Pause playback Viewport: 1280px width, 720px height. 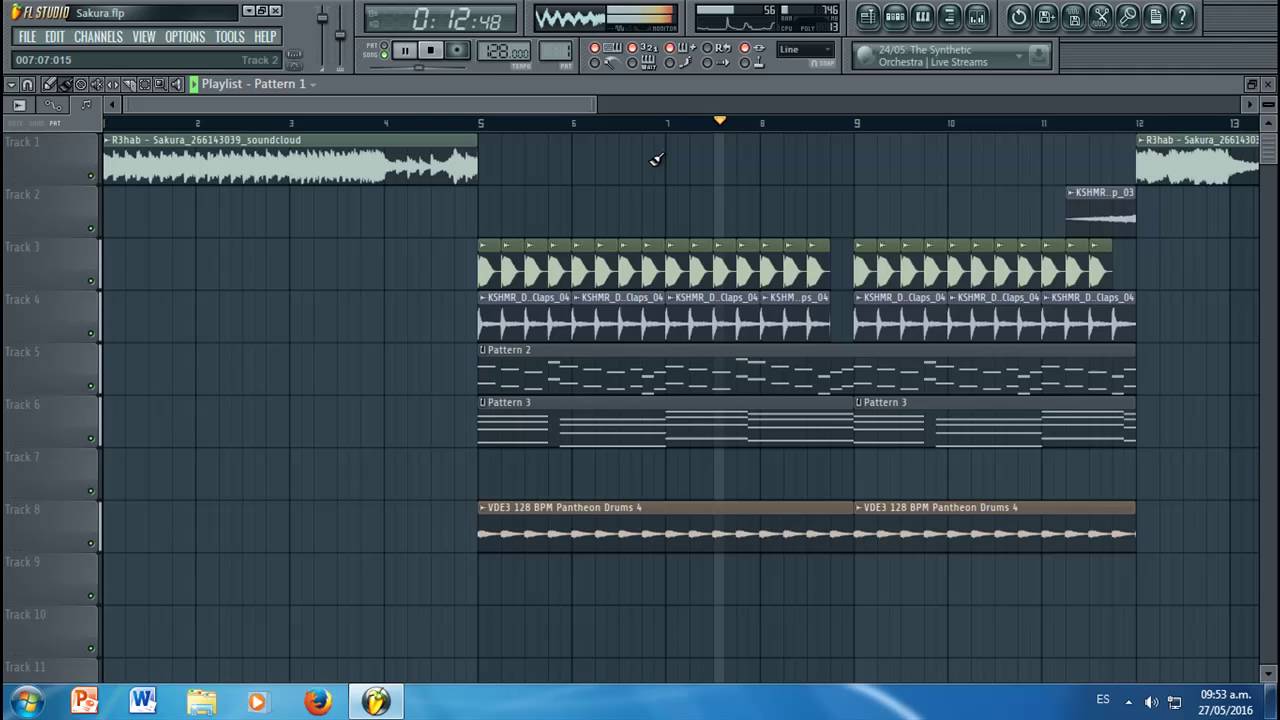405,50
